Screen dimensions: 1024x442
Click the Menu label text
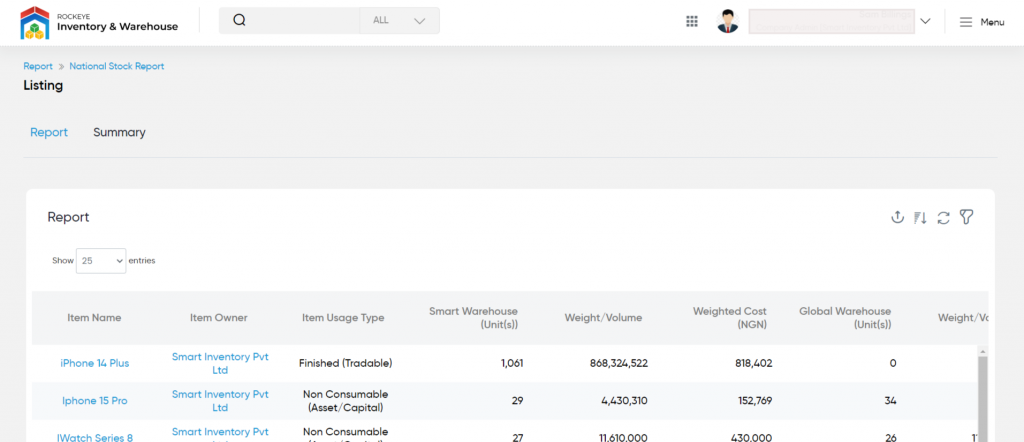pos(992,22)
